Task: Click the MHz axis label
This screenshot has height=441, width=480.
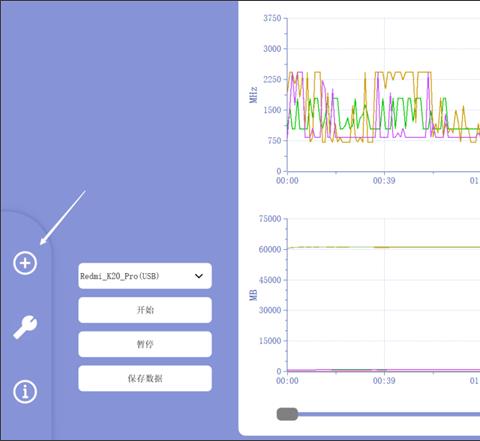Action: 253,95
